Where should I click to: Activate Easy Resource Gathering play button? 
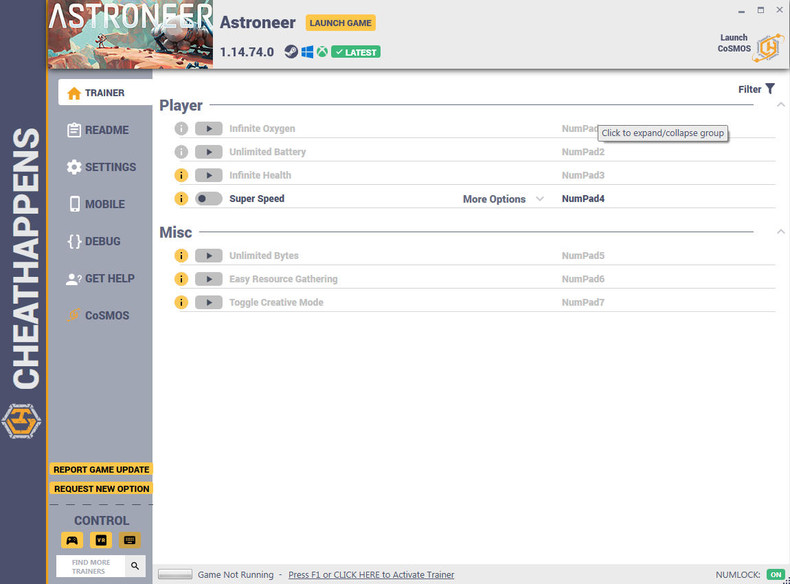209,279
